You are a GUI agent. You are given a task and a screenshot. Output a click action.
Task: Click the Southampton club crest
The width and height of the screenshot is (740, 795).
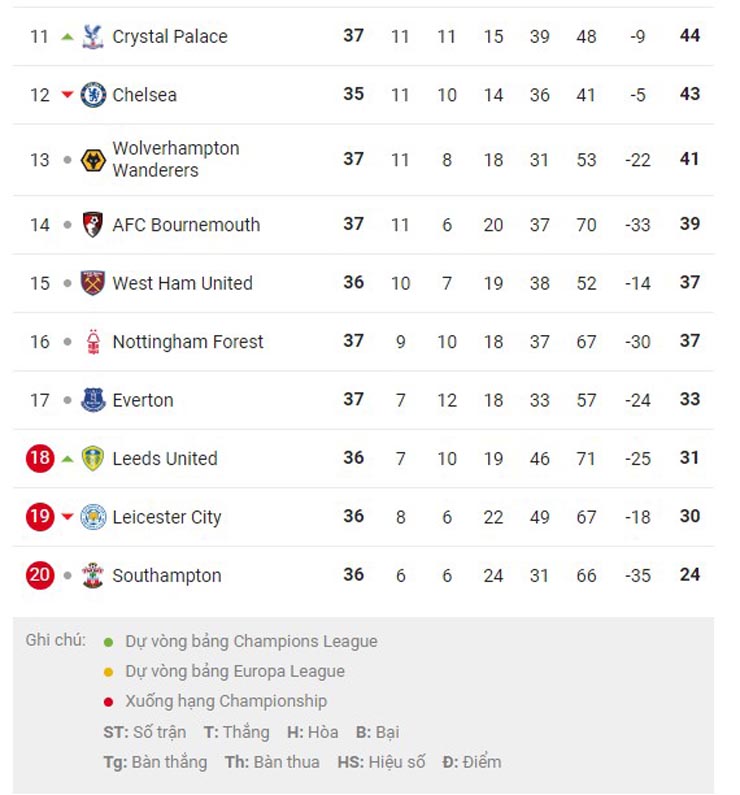(x=93, y=576)
